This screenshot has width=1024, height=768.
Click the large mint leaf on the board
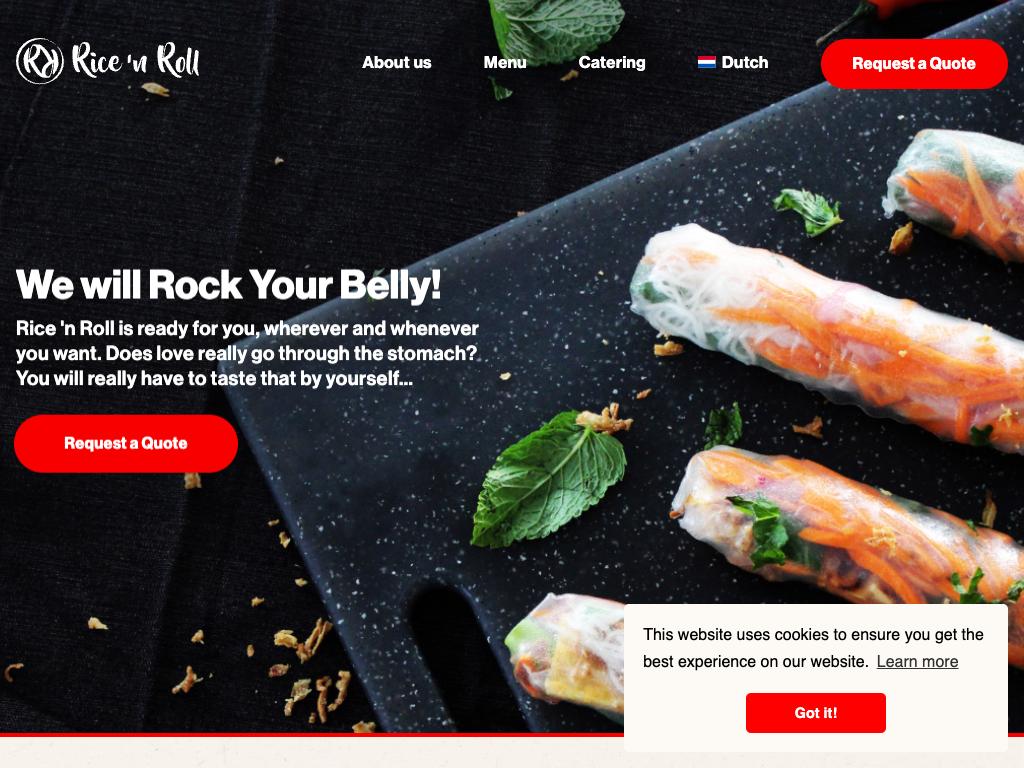point(549,478)
